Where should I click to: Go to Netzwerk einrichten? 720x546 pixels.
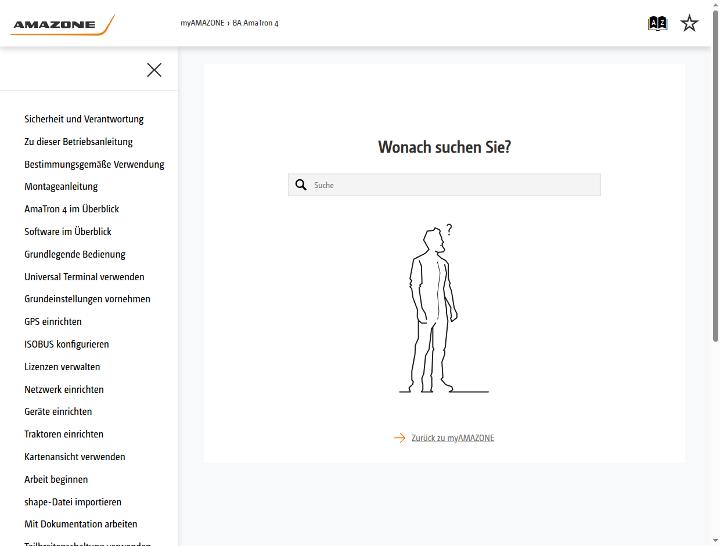[x=64, y=389]
